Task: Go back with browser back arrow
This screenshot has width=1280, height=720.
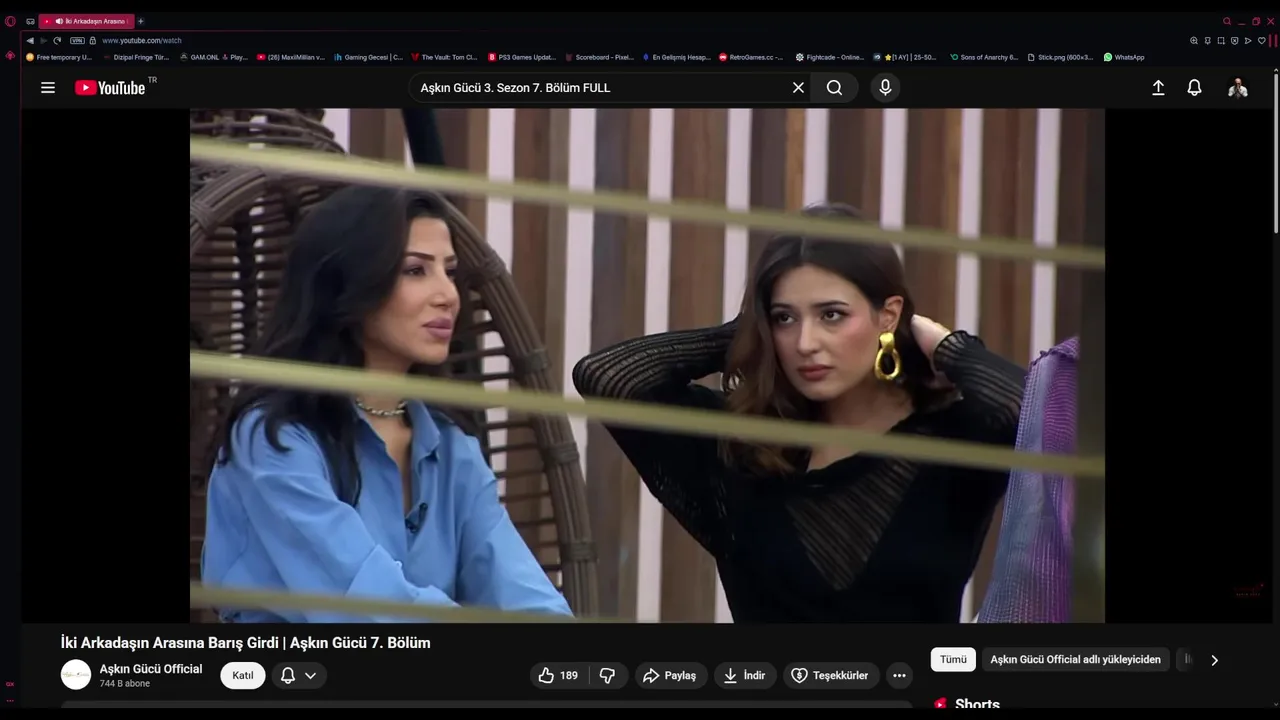Action: point(30,40)
